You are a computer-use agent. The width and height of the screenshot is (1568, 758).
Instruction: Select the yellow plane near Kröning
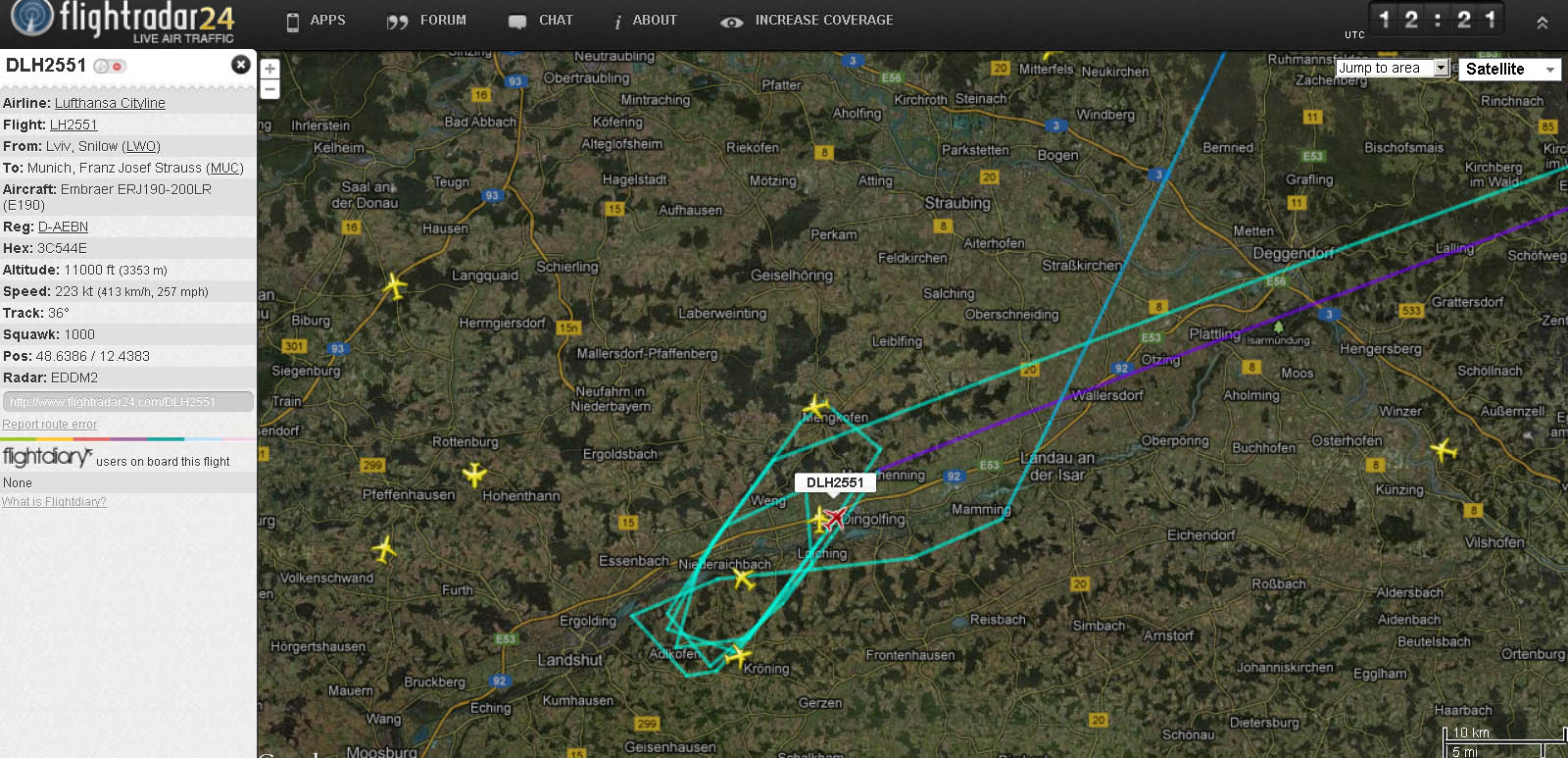[737, 655]
